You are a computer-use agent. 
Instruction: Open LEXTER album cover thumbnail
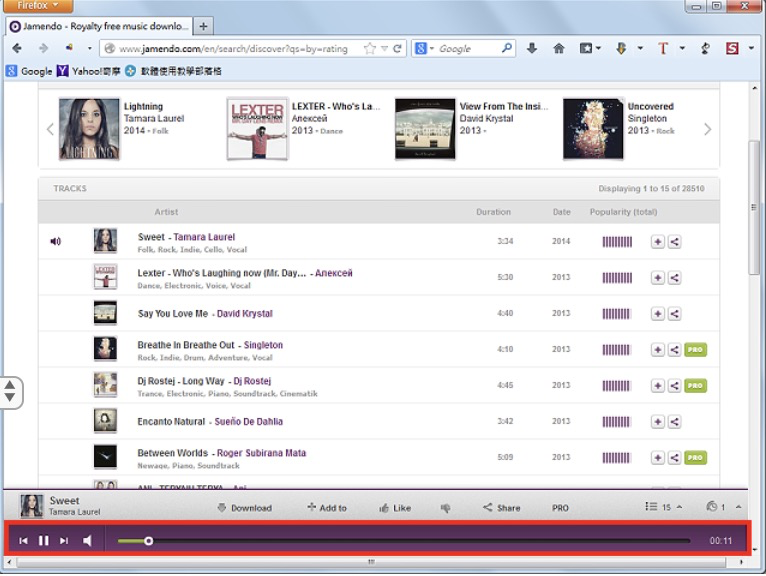257,129
